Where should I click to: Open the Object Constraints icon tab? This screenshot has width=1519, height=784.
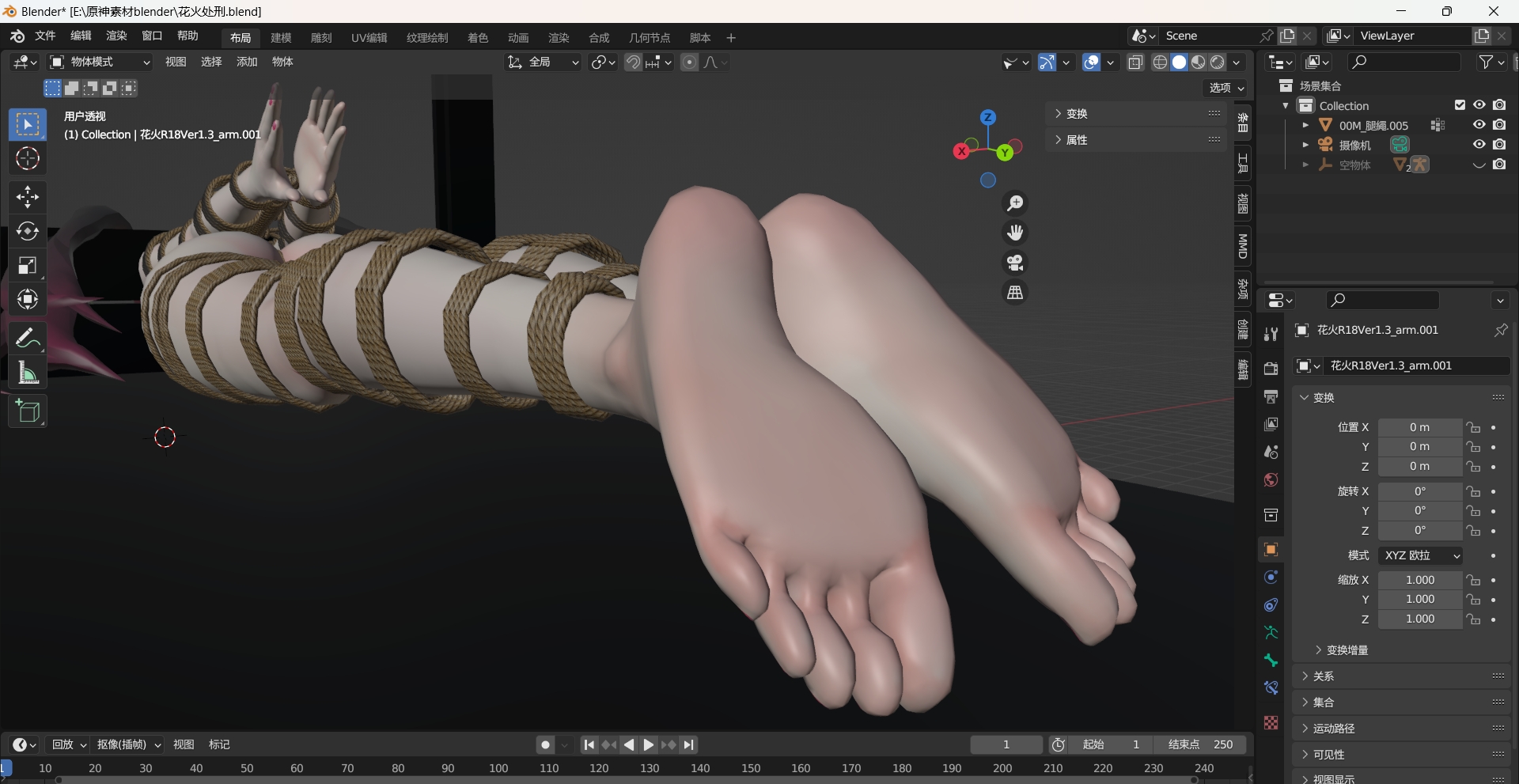click(1271, 605)
